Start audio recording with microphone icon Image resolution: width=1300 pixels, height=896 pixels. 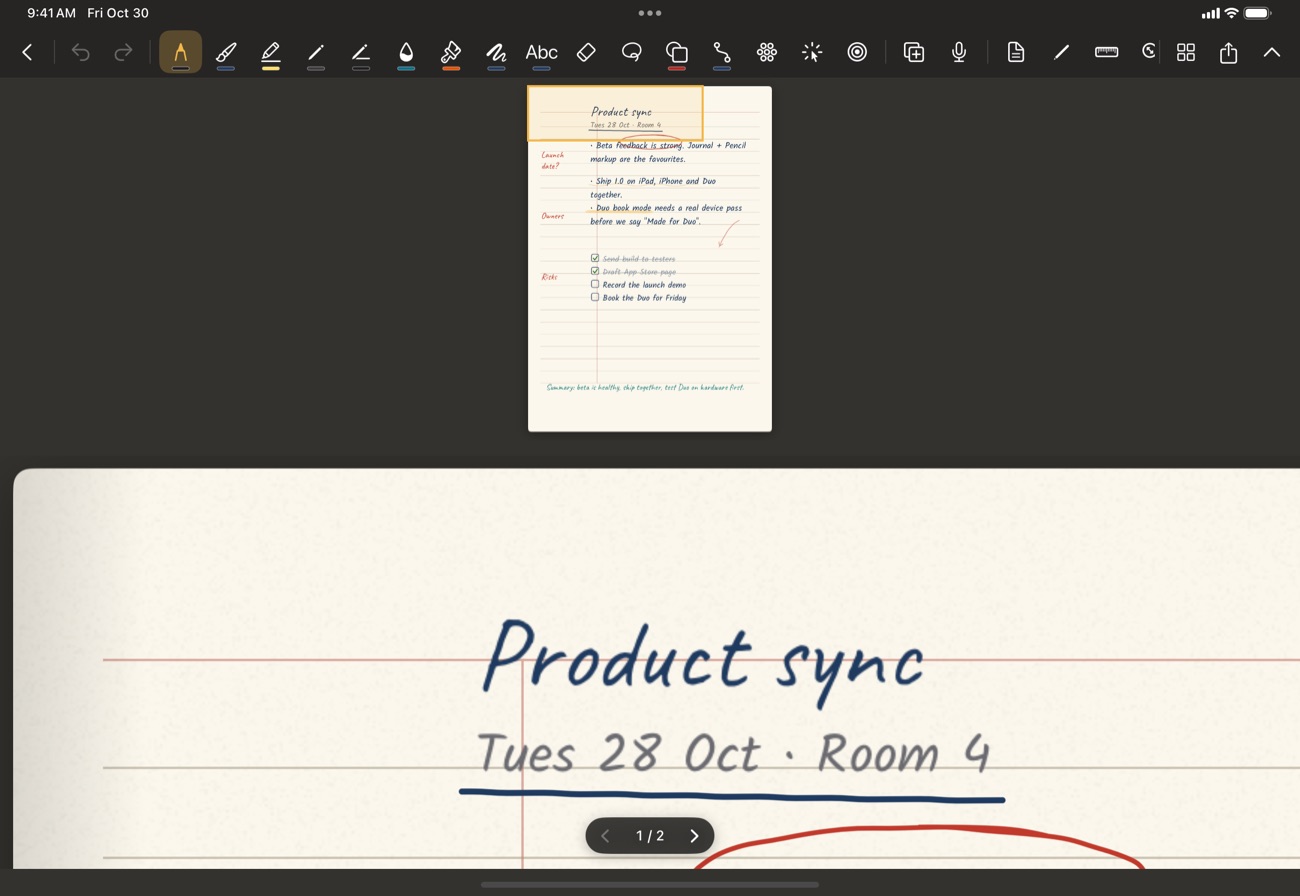(x=959, y=52)
